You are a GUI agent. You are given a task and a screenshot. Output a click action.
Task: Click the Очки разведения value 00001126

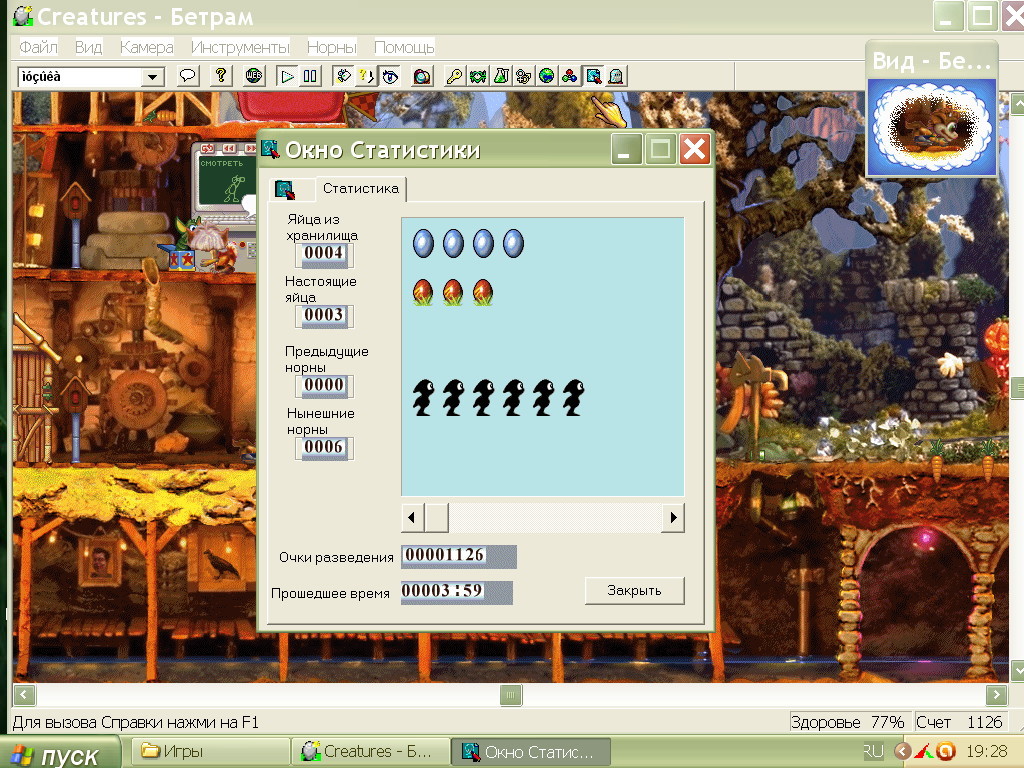458,556
